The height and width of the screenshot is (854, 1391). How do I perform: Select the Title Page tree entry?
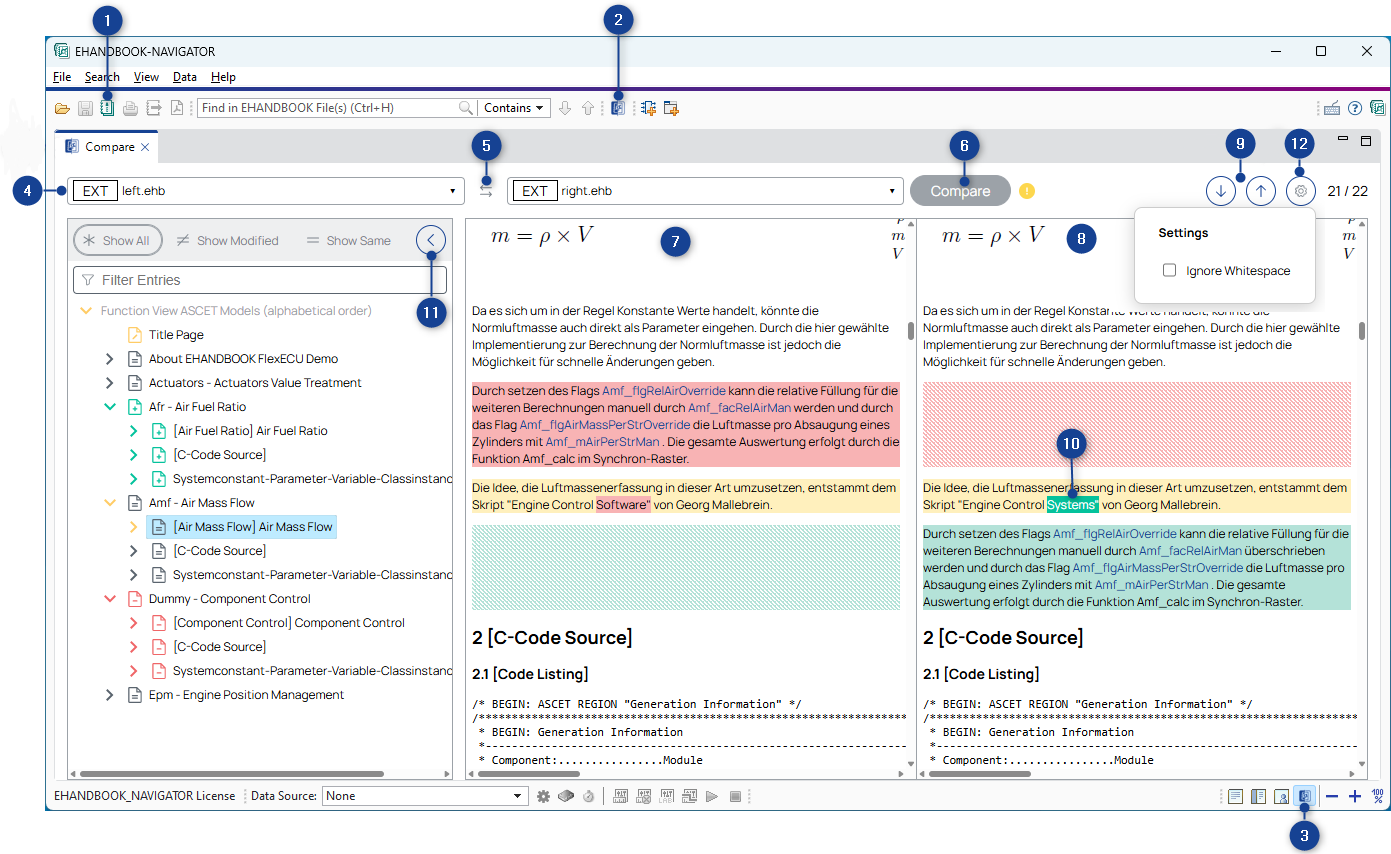(176, 335)
